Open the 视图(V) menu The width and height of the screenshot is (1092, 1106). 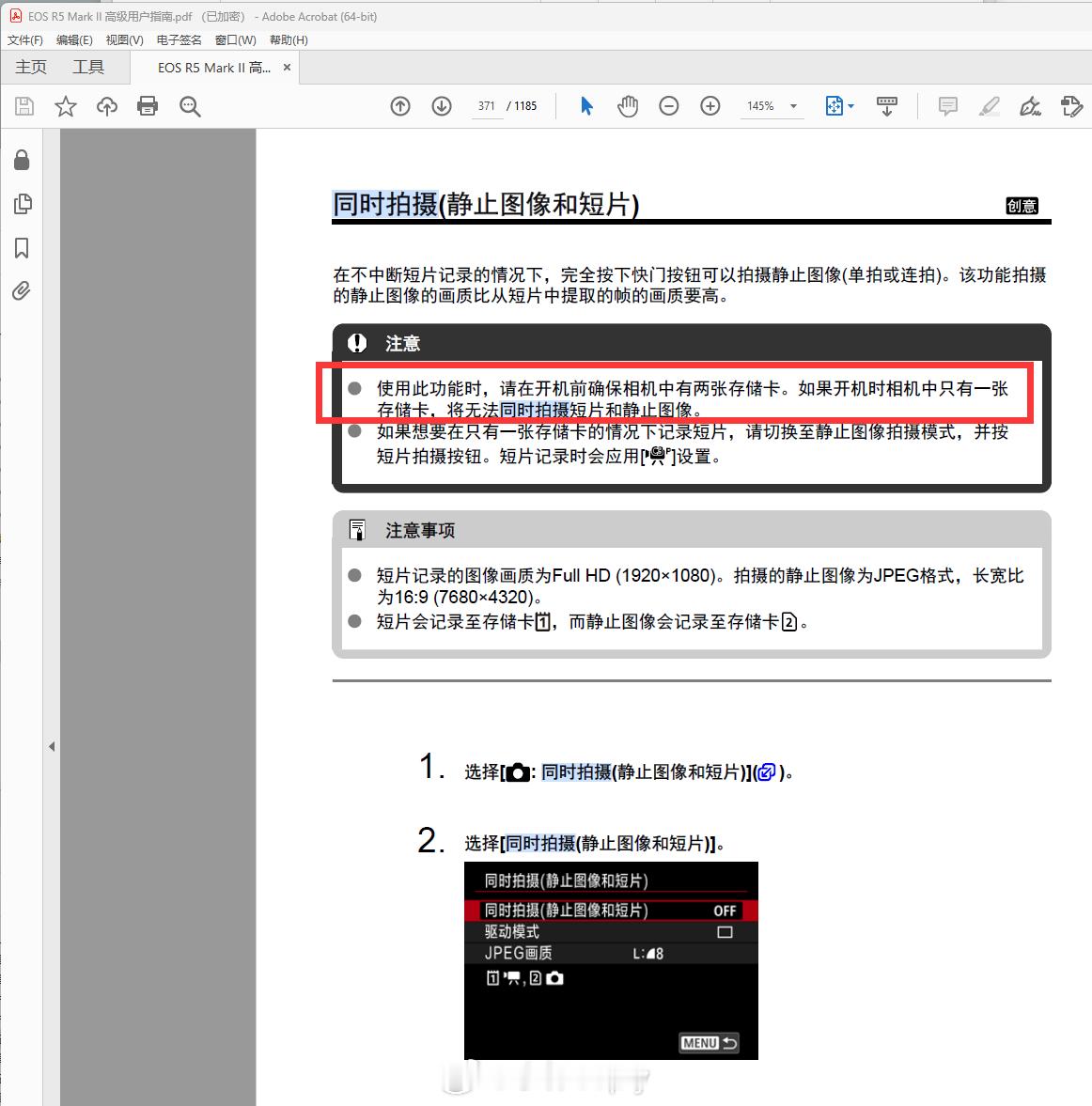tap(124, 40)
